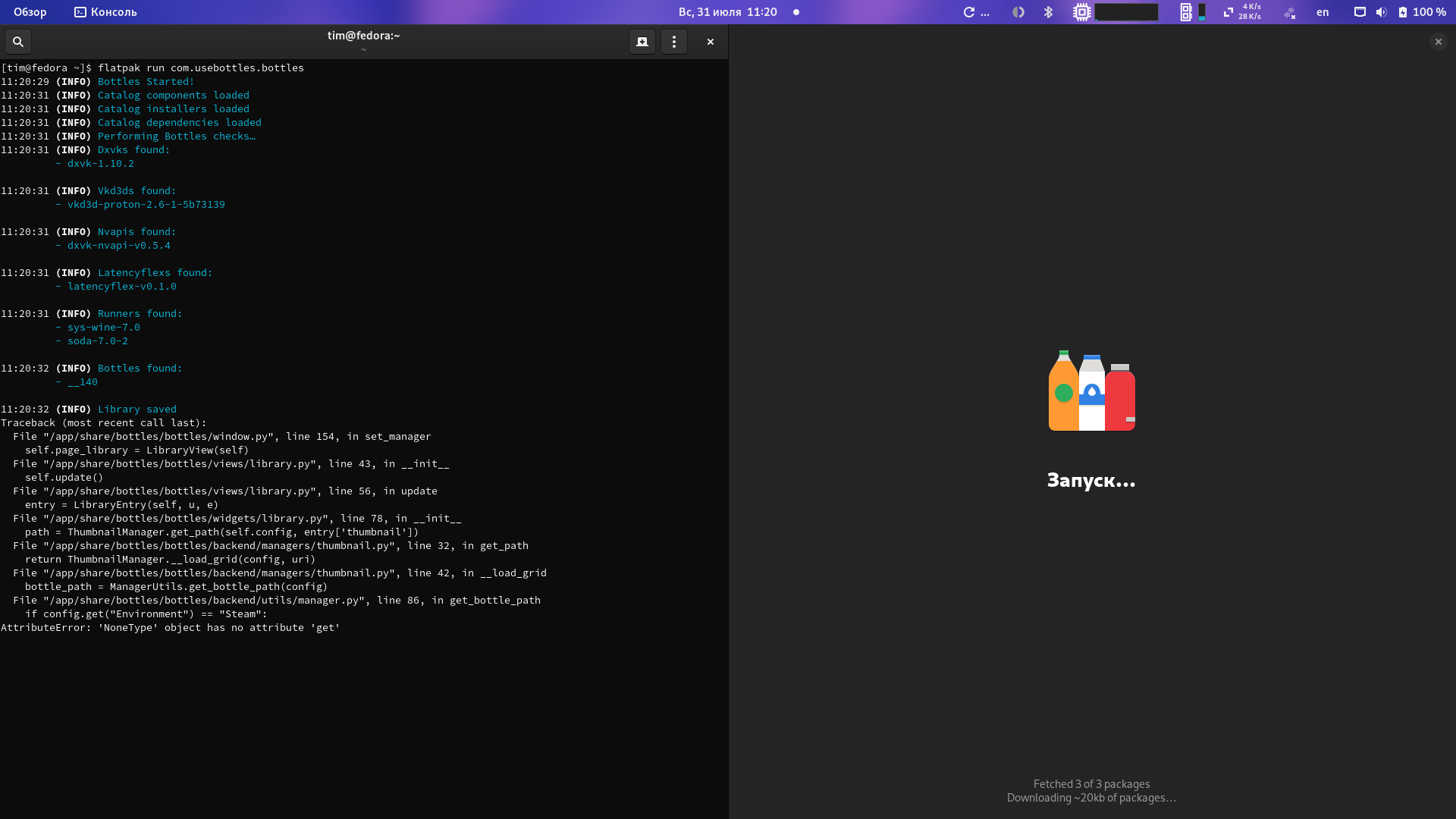Toggle Bluetooth from the top bar

(x=1050, y=12)
